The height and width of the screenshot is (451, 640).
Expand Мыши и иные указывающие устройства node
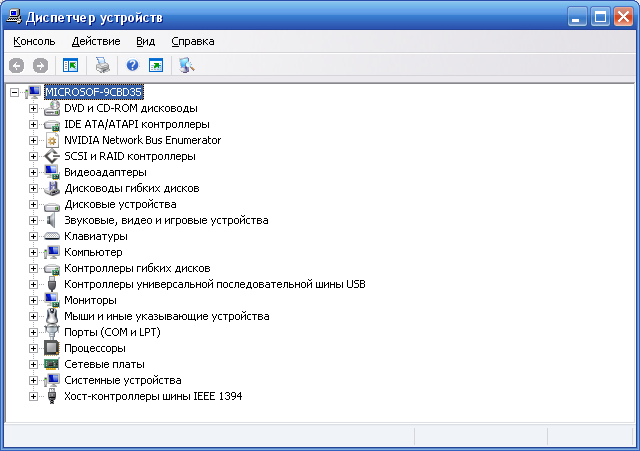(x=33, y=316)
